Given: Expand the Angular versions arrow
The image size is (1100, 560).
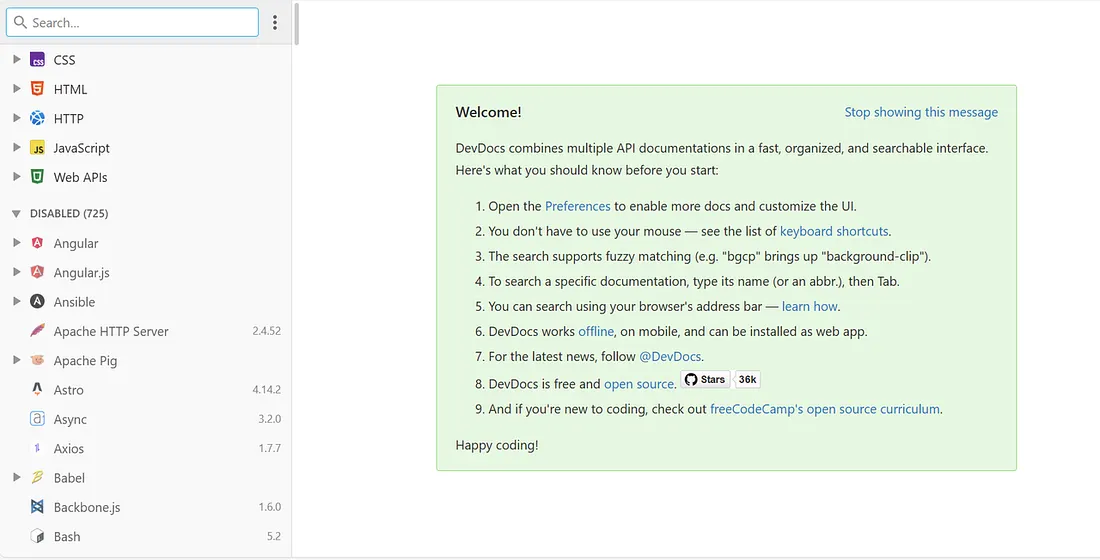Looking at the screenshot, I should pyautogui.click(x=16, y=243).
